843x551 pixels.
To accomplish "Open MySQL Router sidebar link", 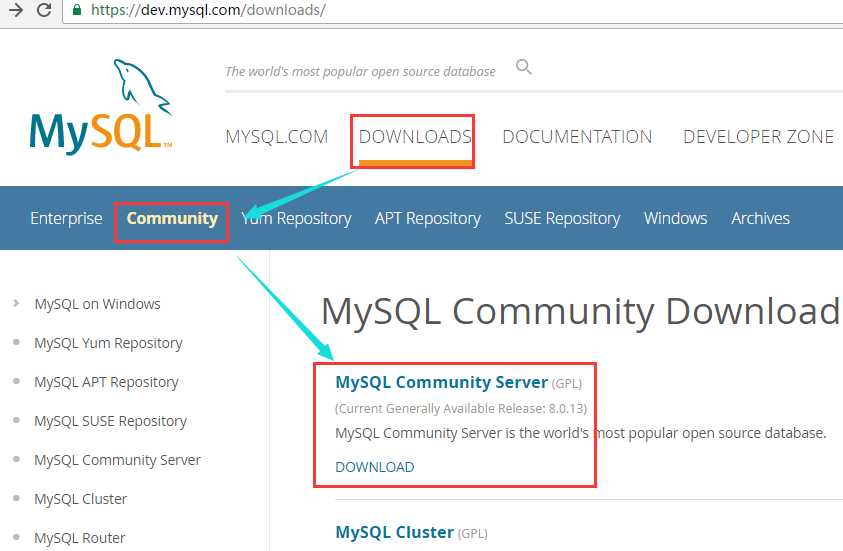I will [80, 538].
